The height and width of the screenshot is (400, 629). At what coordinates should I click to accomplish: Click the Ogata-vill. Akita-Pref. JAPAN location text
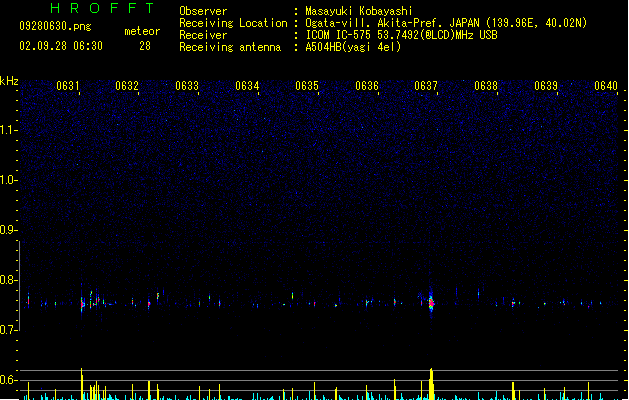446,23
